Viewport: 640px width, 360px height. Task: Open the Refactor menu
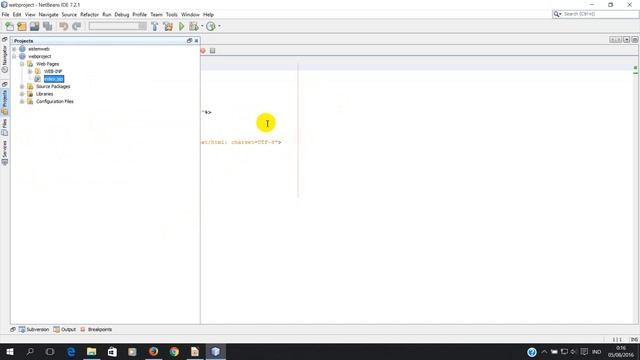89,15
